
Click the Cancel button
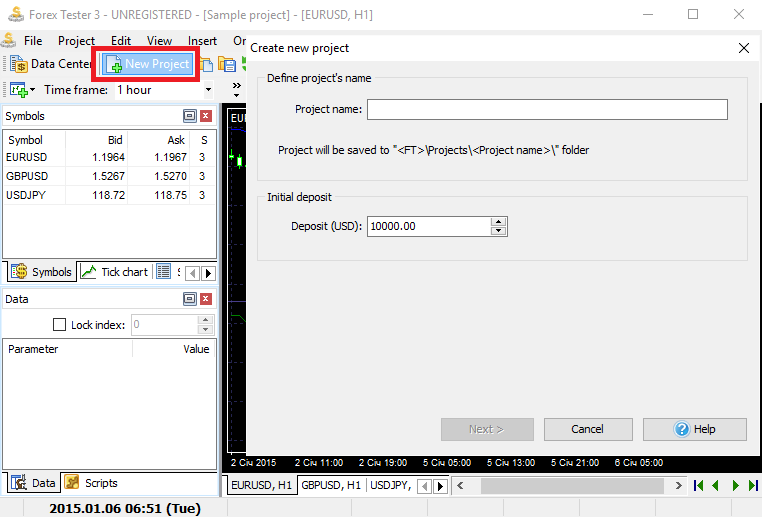[x=588, y=430]
